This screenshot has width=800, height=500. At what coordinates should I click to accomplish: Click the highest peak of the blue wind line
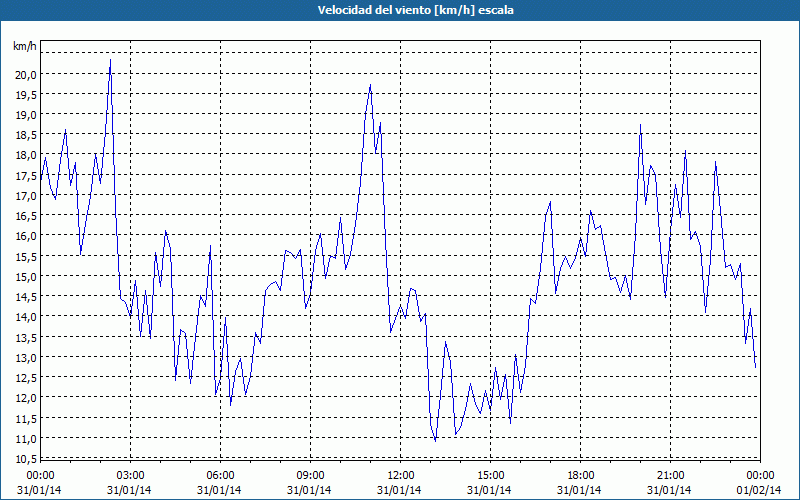[x=110, y=60]
